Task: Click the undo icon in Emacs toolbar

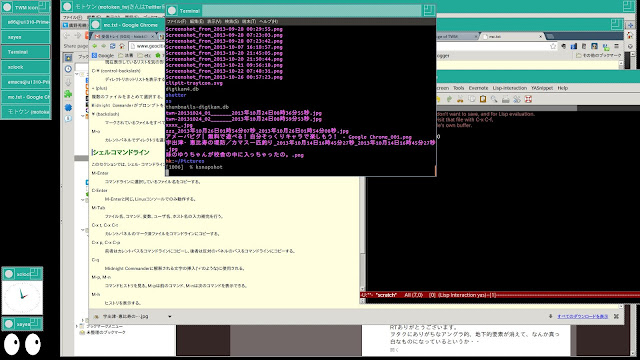Action: (438, 99)
